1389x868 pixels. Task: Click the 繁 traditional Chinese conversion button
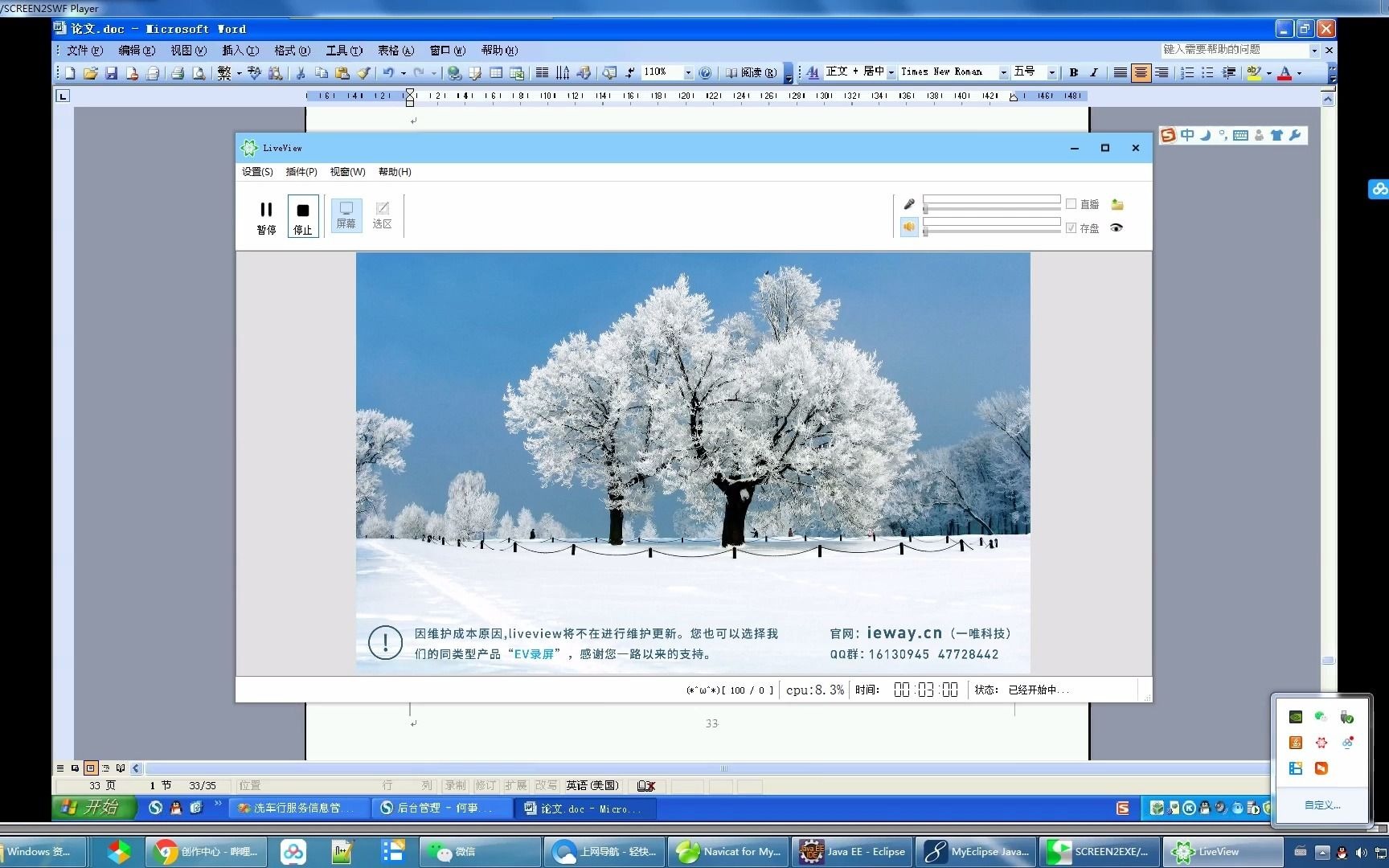coord(224,73)
